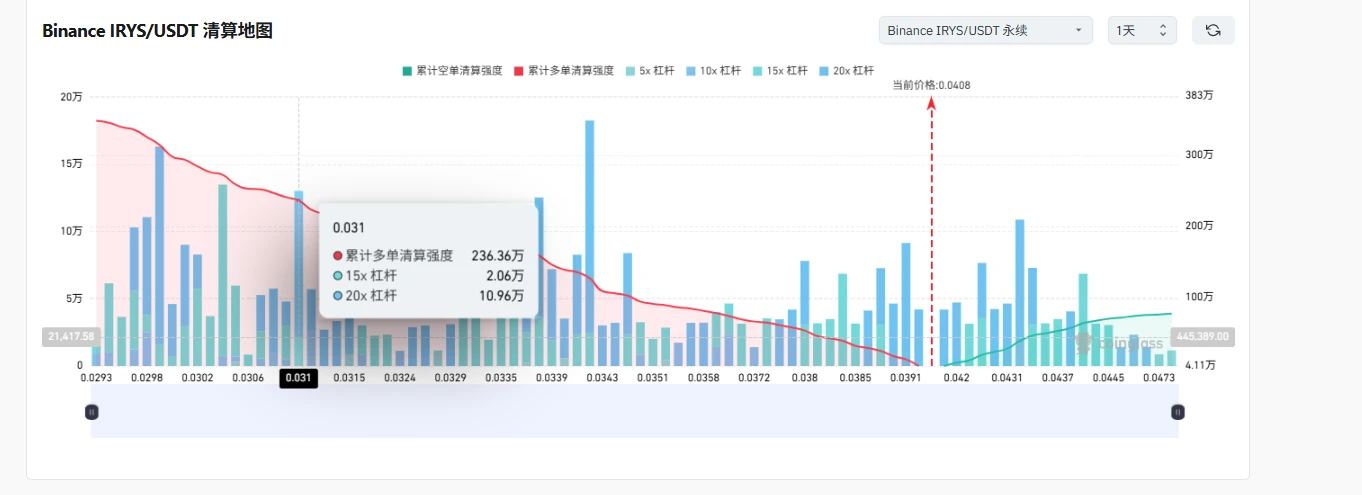Toggle 累计多单清算强度 legend series
Screen dimensions: 1362x495
coord(563,71)
